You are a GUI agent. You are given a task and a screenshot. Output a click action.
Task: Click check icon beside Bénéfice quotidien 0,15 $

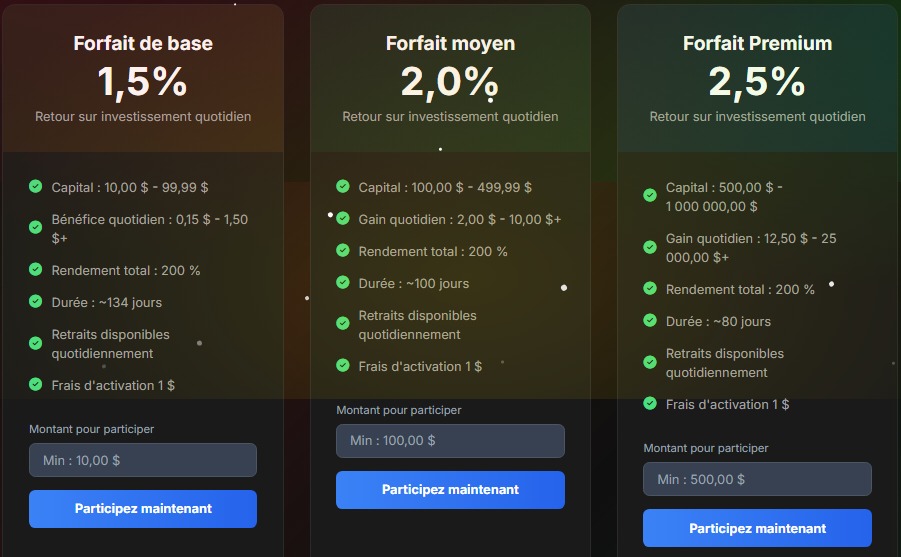pos(36,228)
